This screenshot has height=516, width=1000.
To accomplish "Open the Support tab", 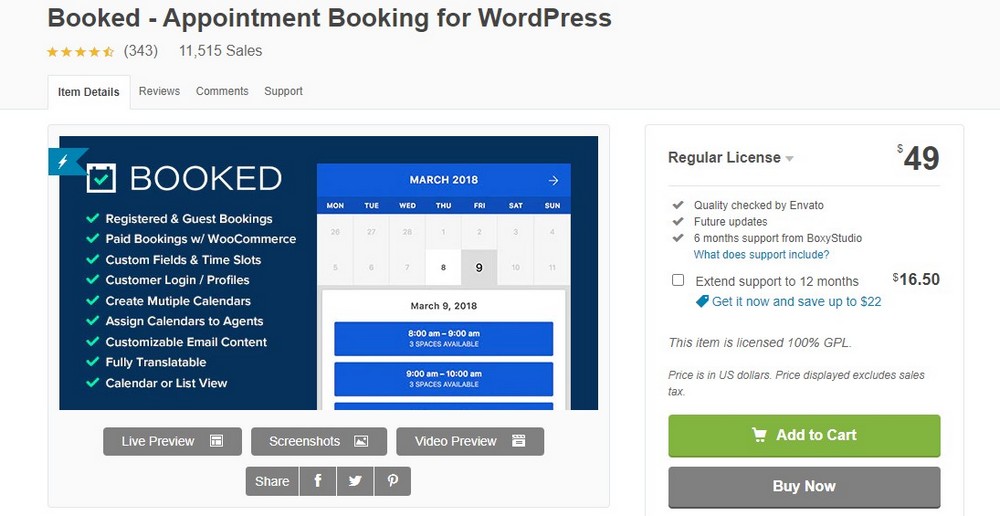I will click(x=283, y=91).
